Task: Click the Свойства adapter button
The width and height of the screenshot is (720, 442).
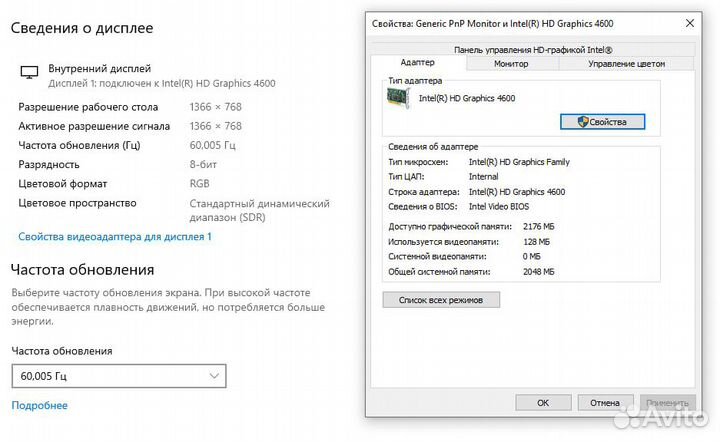Action: 602,122
